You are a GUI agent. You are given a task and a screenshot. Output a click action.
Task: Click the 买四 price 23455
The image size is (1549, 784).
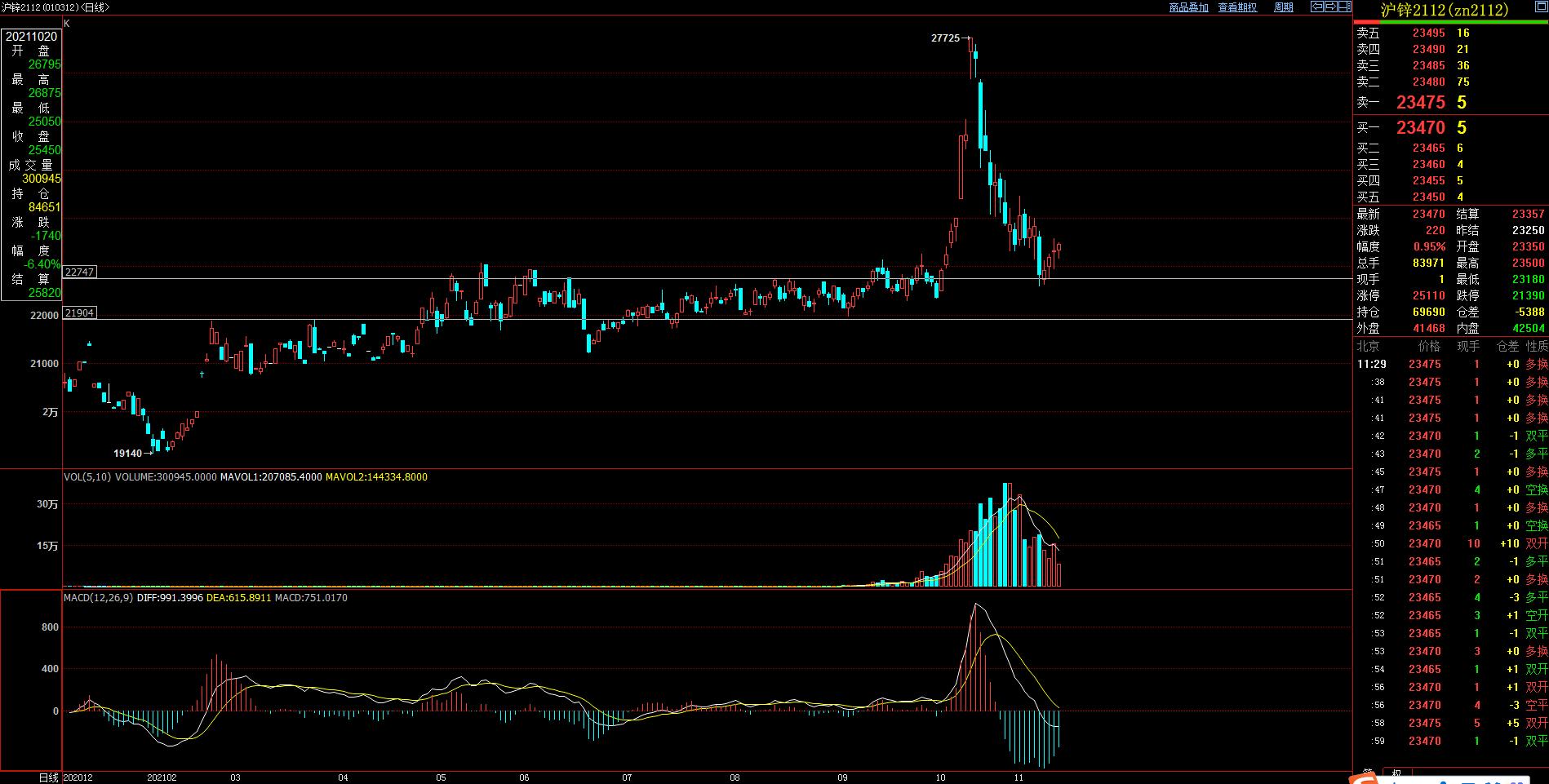pos(1429,181)
